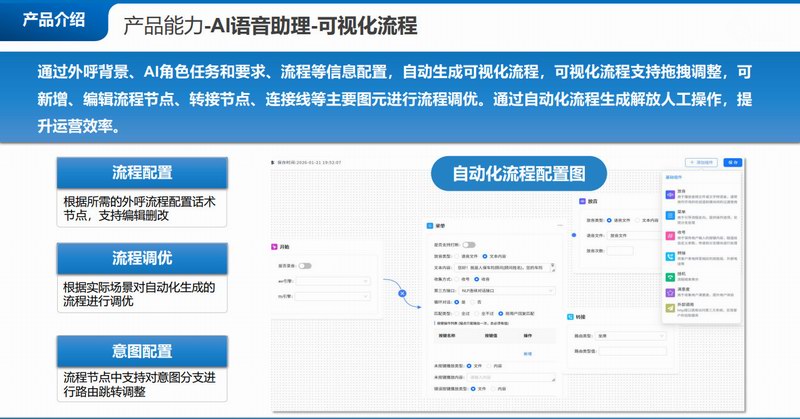800x419 pixels.
Task: Click the blue 保存 button
Action: (x=736, y=162)
